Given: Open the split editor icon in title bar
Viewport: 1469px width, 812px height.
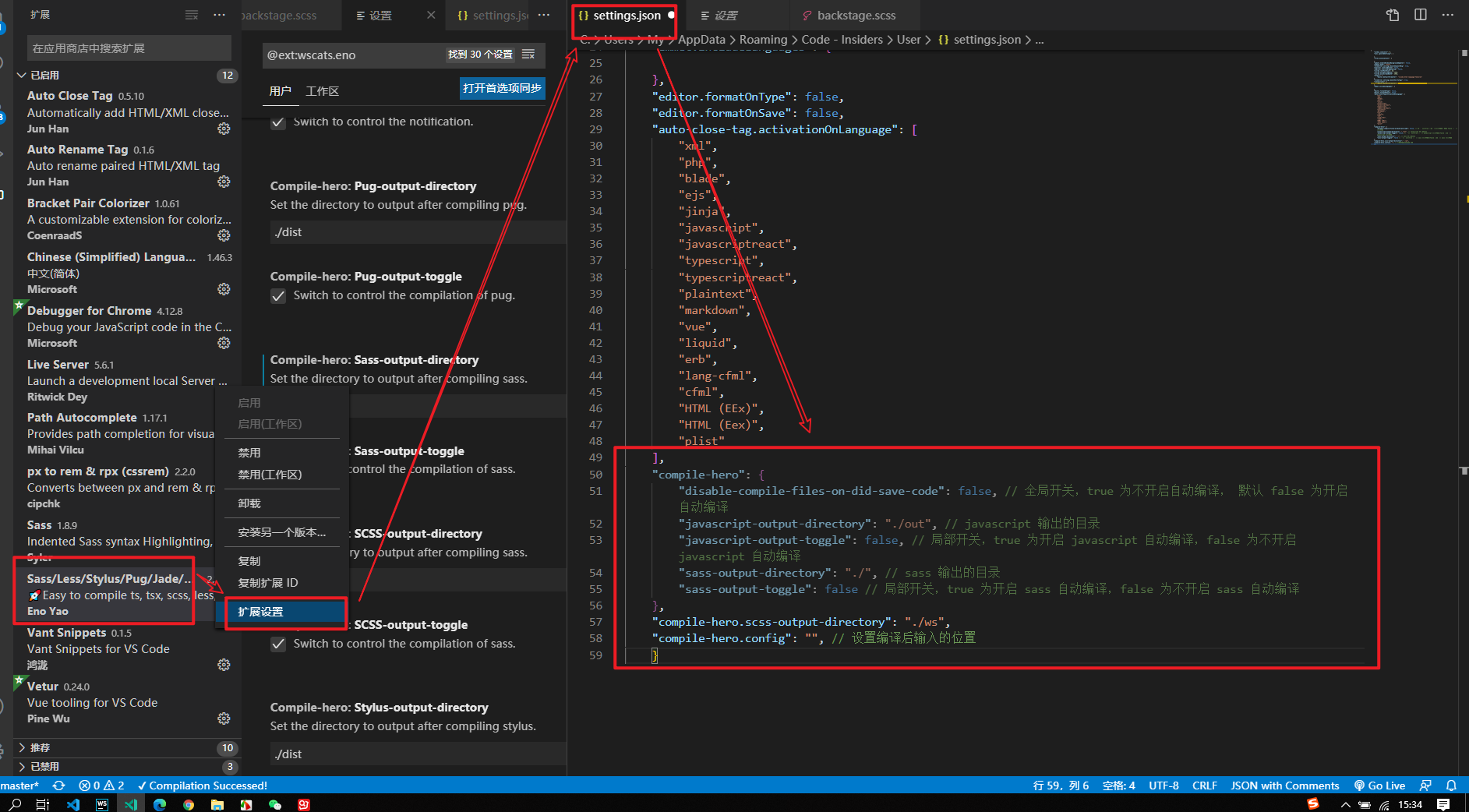Looking at the screenshot, I should (x=1420, y=14).
